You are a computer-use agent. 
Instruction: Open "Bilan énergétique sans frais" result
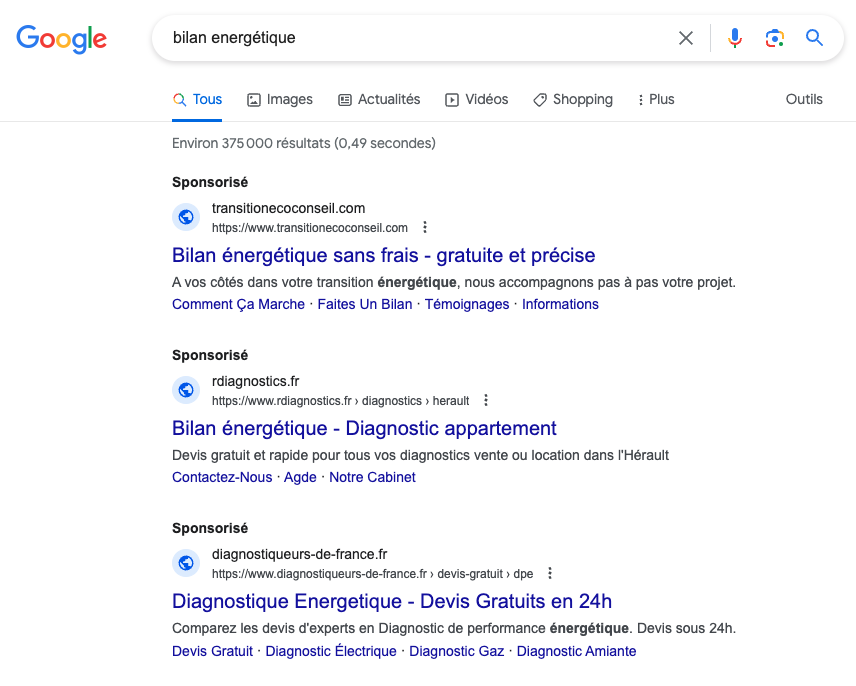[x=383, y=255]
